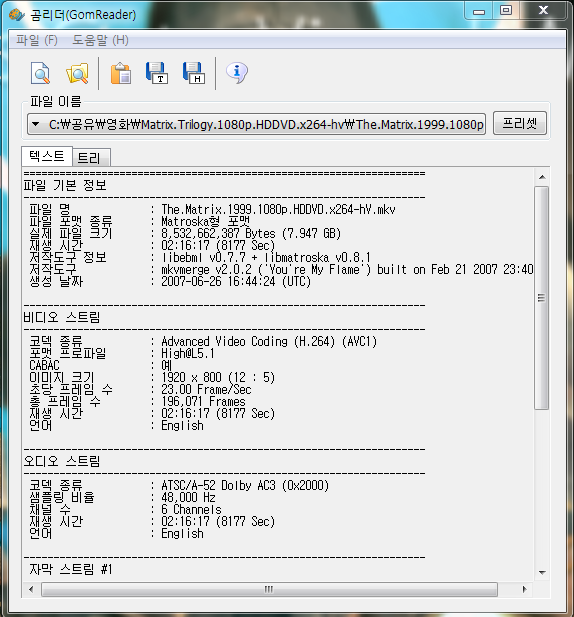Image resolution: width=574 pixels, height=617 pixels.
Task: Click the '비디오 스트림' section heading
Action: tap(62, 317)
